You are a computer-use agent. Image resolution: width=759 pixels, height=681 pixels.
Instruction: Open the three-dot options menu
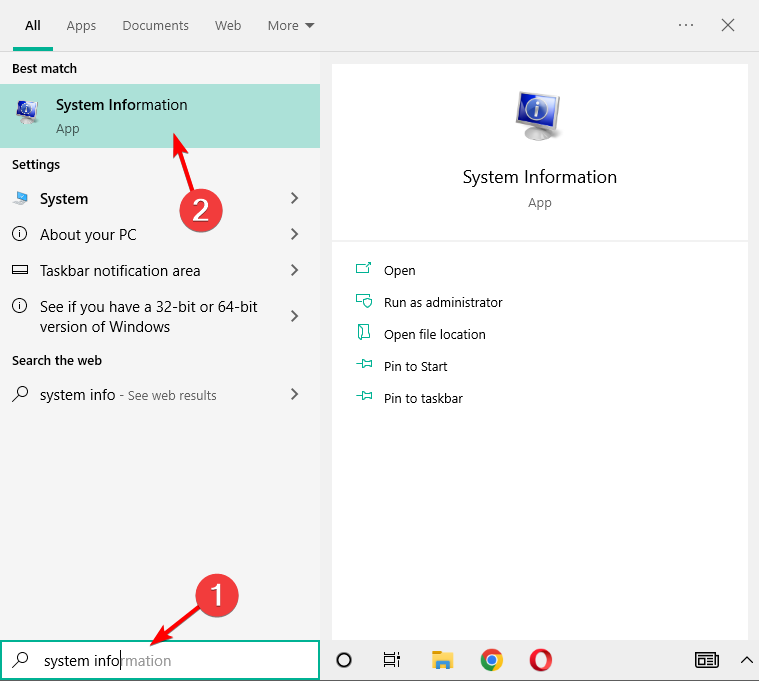point(686,25)
